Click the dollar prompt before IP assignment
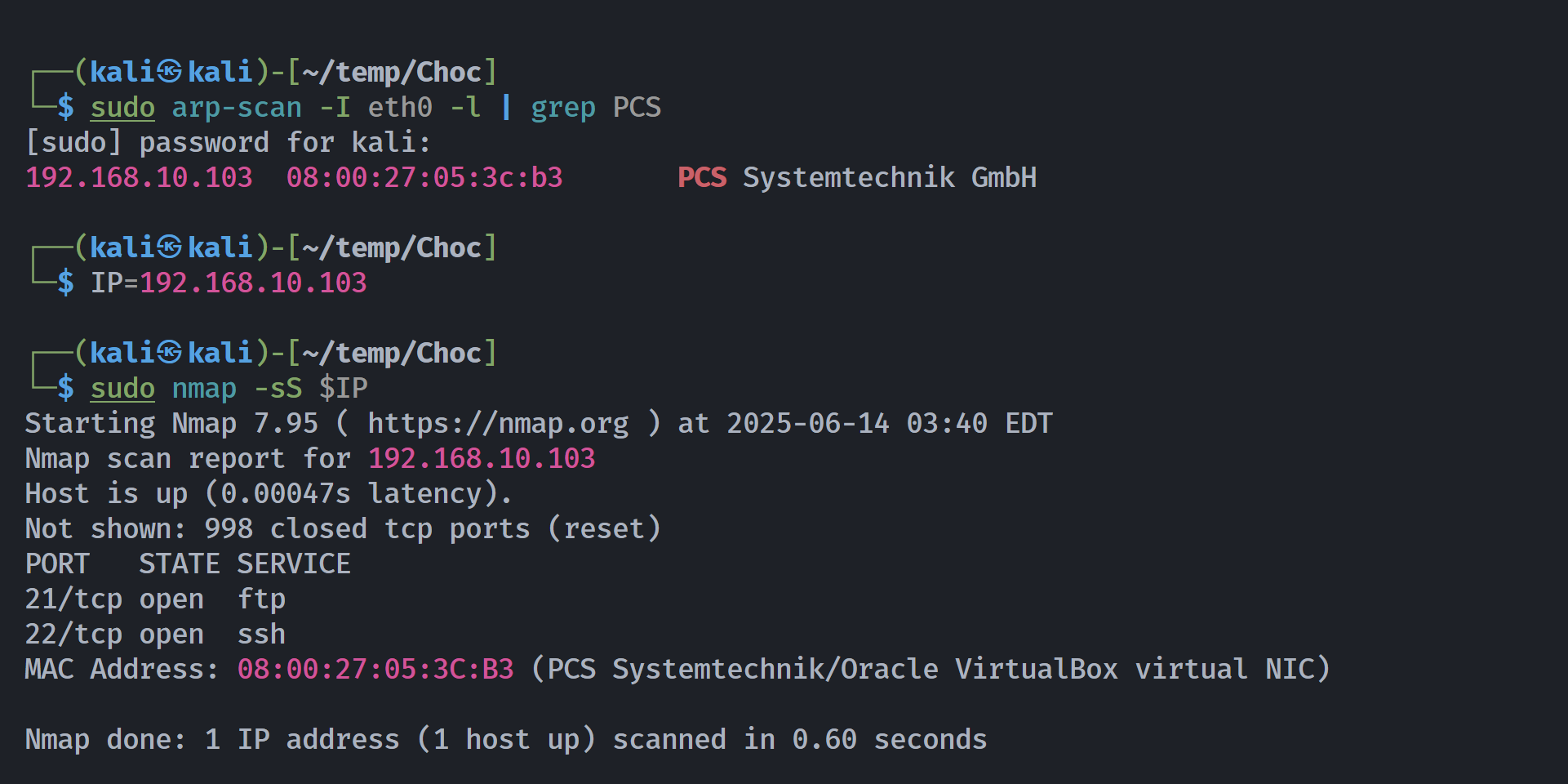1568x784 pixels. (x=65, y=283)
